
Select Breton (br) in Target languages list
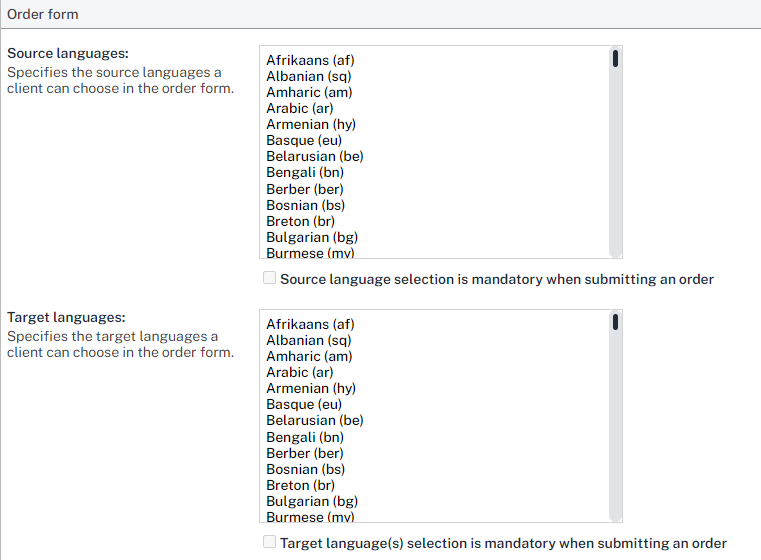point(301,485)
